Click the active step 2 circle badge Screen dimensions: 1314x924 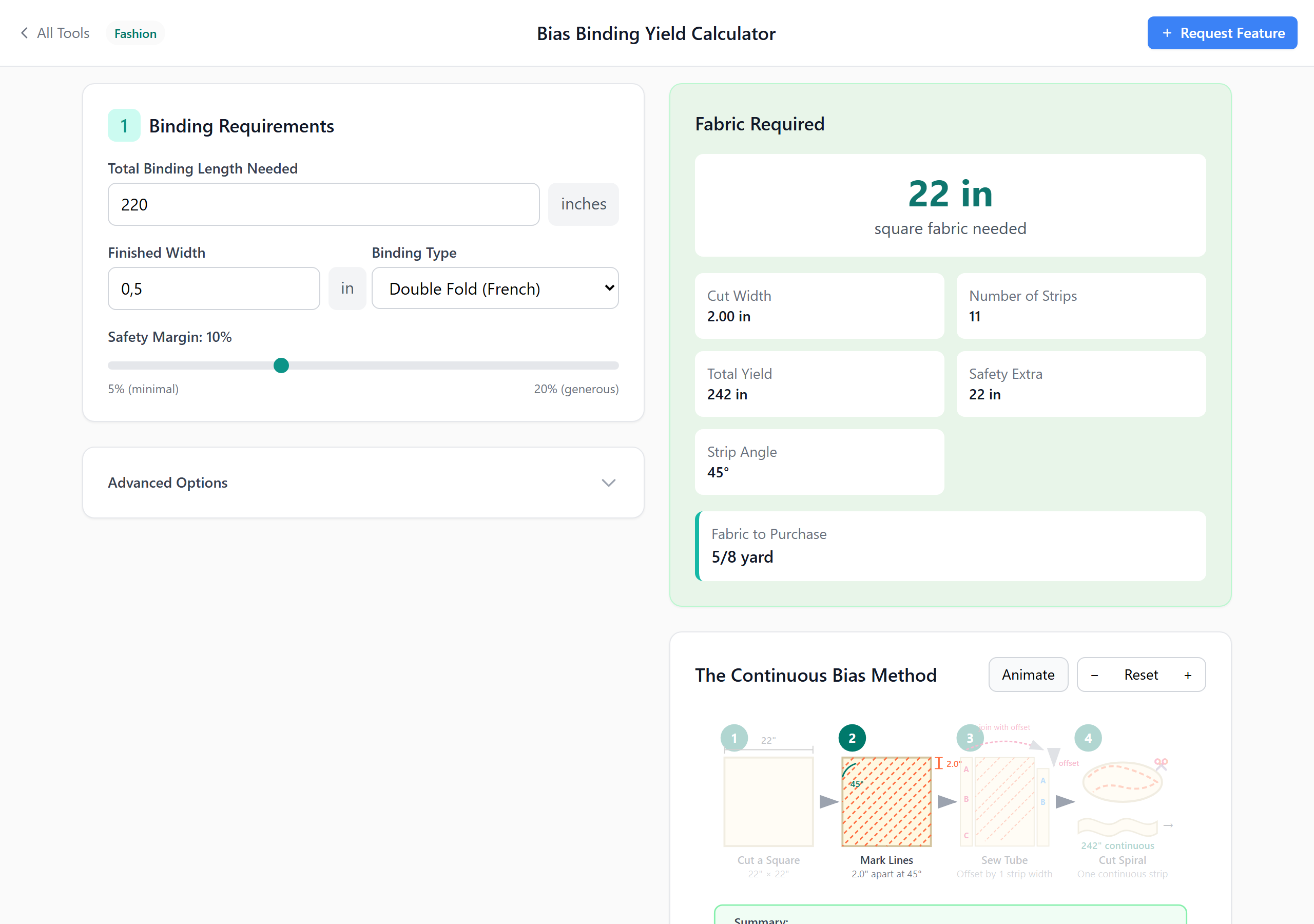[x=852, y=738]
